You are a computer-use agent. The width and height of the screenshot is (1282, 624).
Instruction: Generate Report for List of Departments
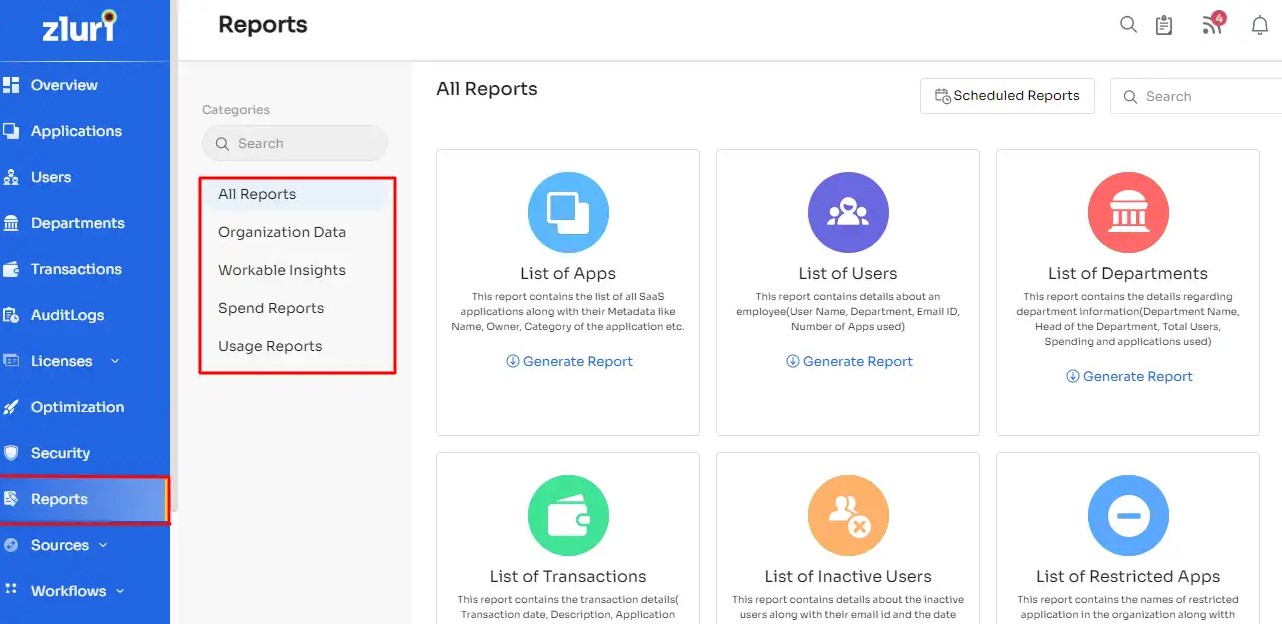click(x=1129, y=376)
